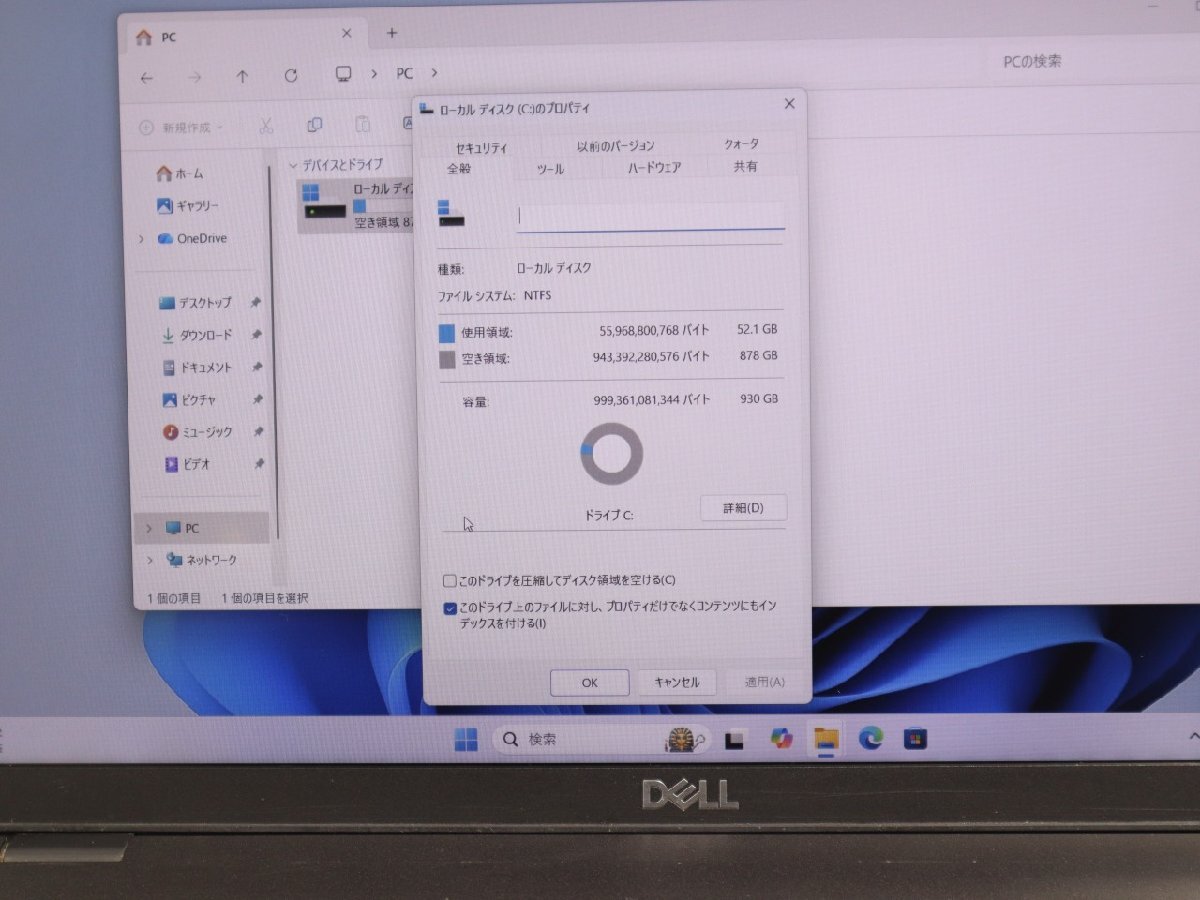The image size is (1200, 900).
Task: Expand the OneDrive tree node
Action: pyautogui.click(x=141, y=239)
